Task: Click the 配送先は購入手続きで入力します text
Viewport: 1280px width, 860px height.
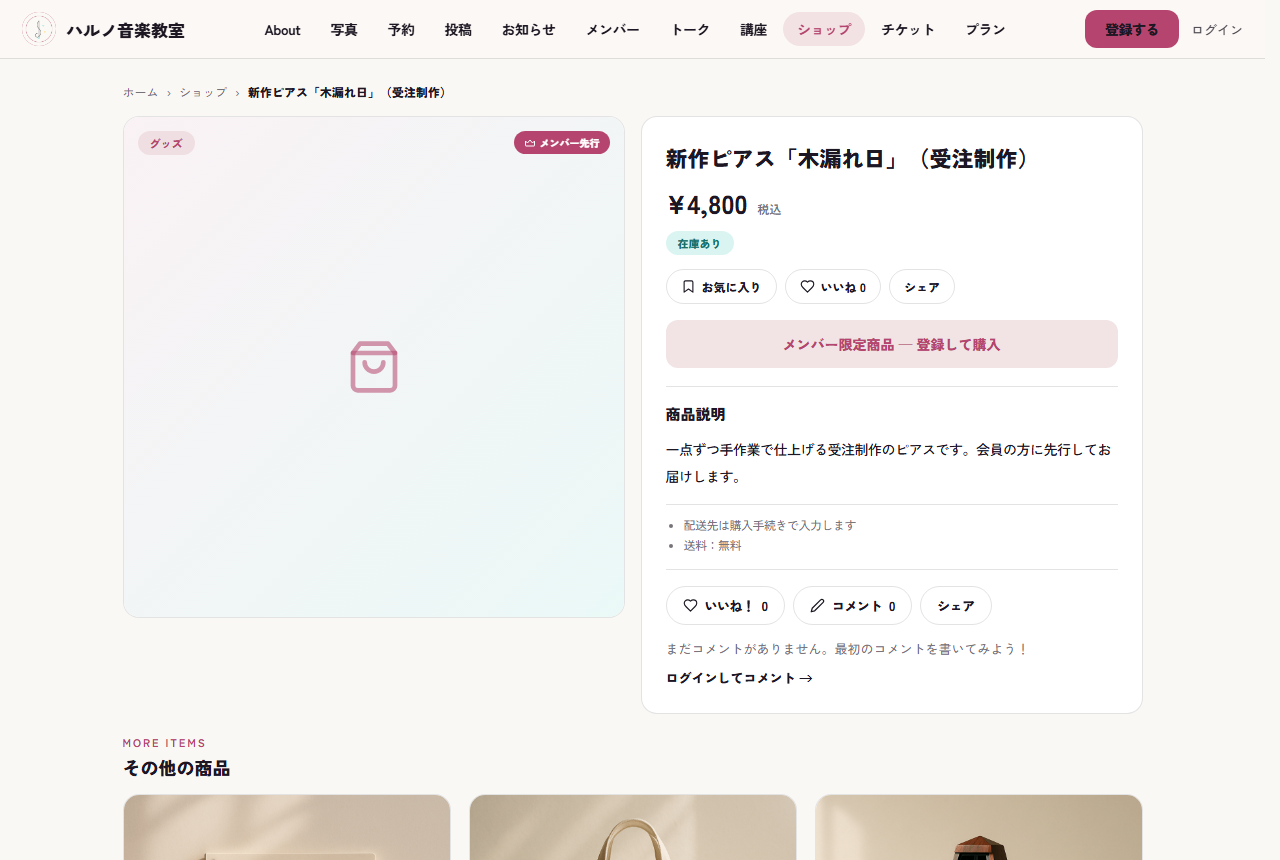Action: [770, 524]
